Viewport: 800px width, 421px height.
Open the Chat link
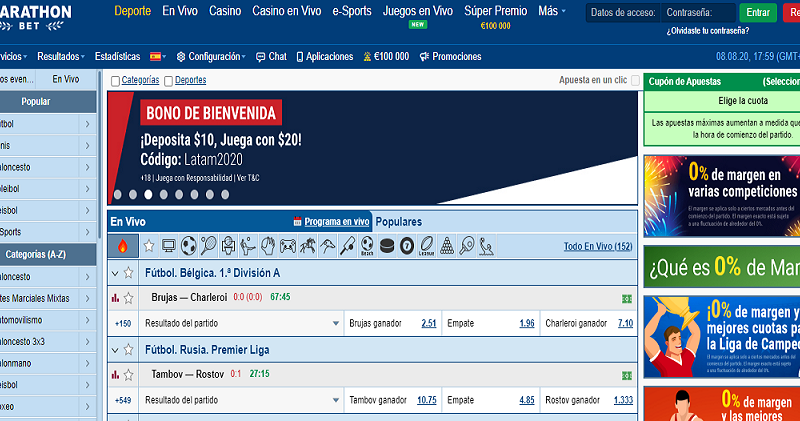(271, 57)
